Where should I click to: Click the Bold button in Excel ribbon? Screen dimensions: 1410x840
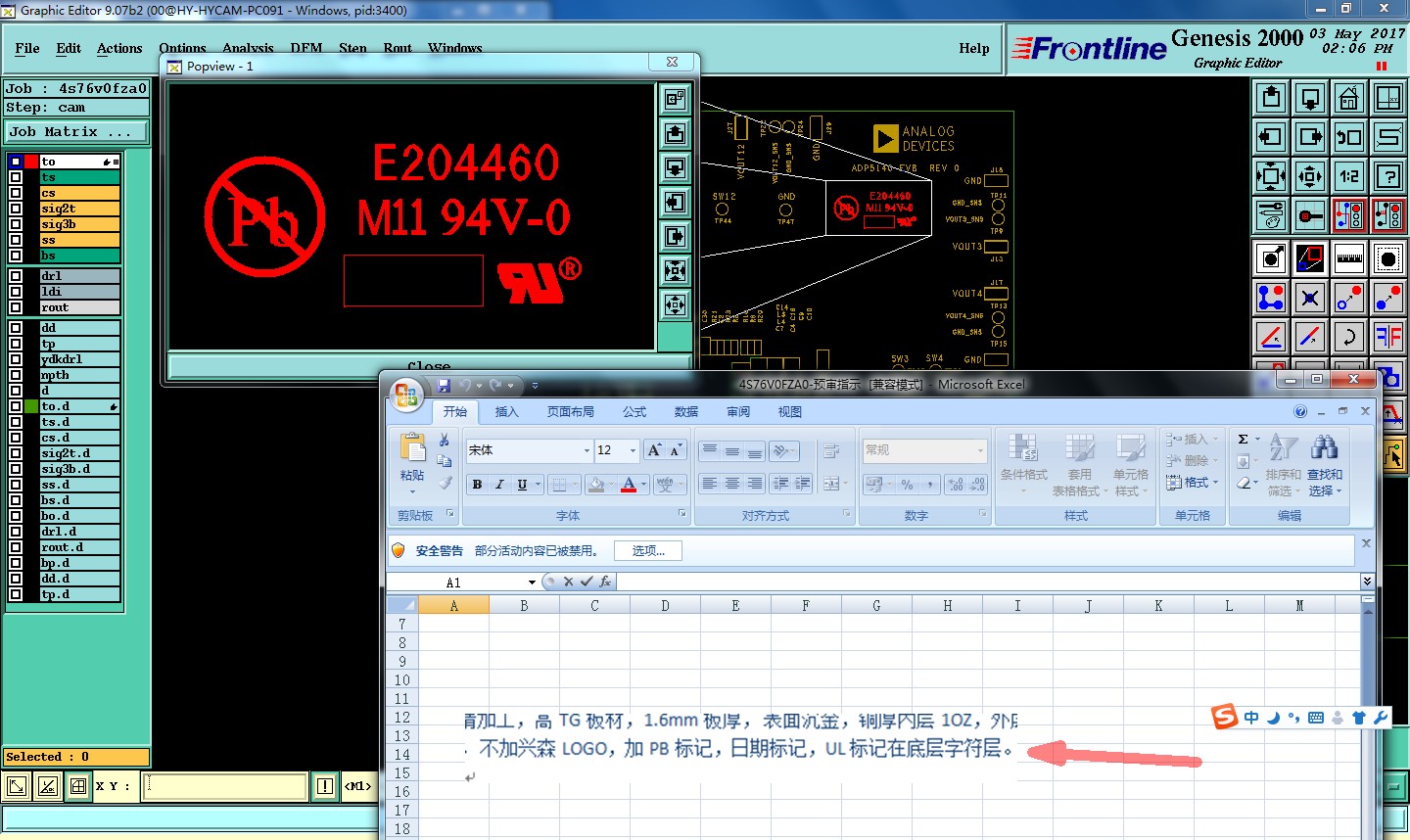pyautogui.click(x=477, y=484)
